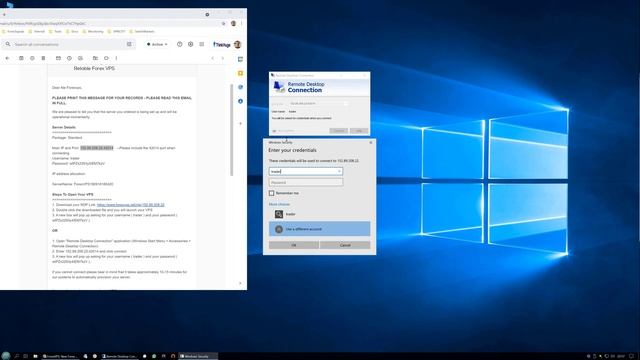The height and width of the screenshot is (360, 640).
Task: Click OK in Windows Security dialog
Action: pyautogui.click(x=293, y=245)
